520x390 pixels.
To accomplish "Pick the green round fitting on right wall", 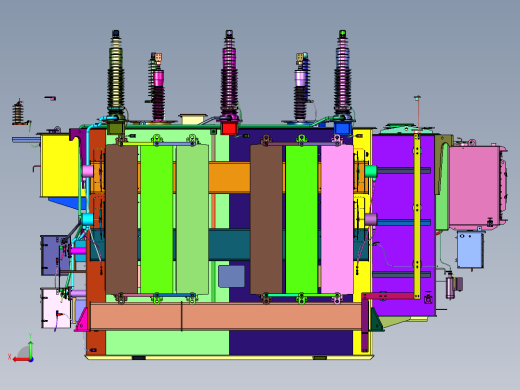I will click(x=371, y=171).
